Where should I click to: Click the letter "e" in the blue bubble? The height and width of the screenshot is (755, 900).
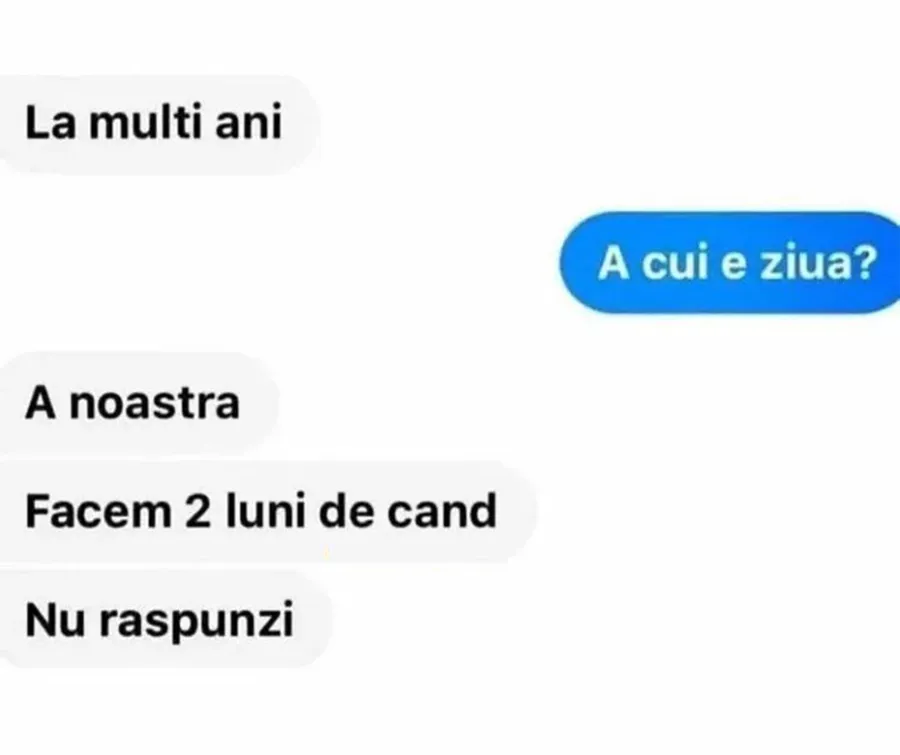[733, 266]
